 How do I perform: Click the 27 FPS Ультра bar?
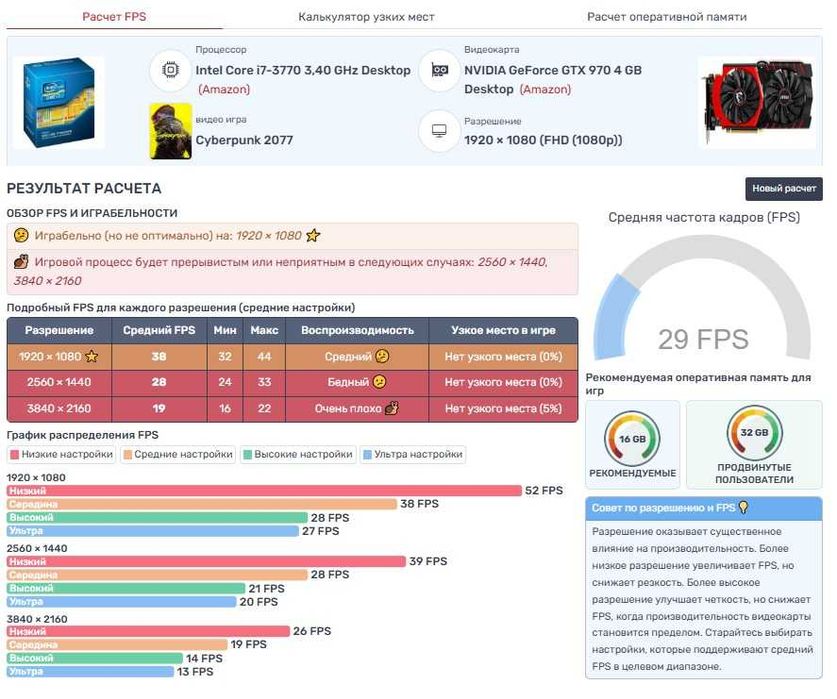153,531
